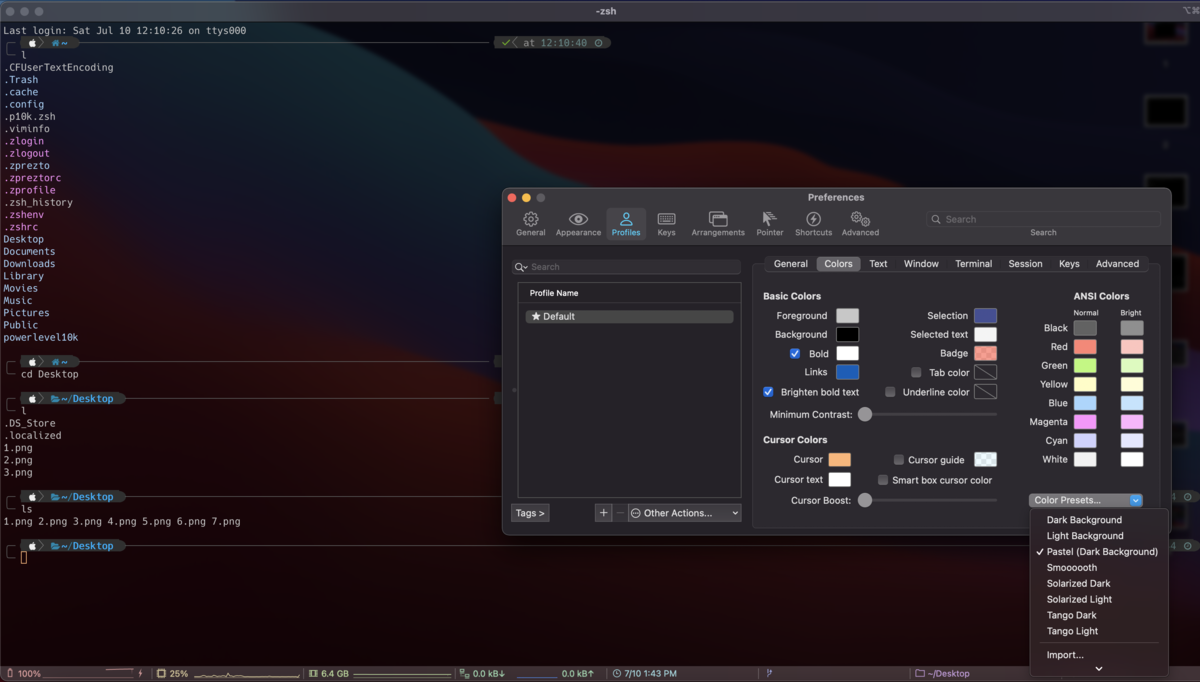
Task: Click the minus icon to remove profile
Action: tap(620, 513)
